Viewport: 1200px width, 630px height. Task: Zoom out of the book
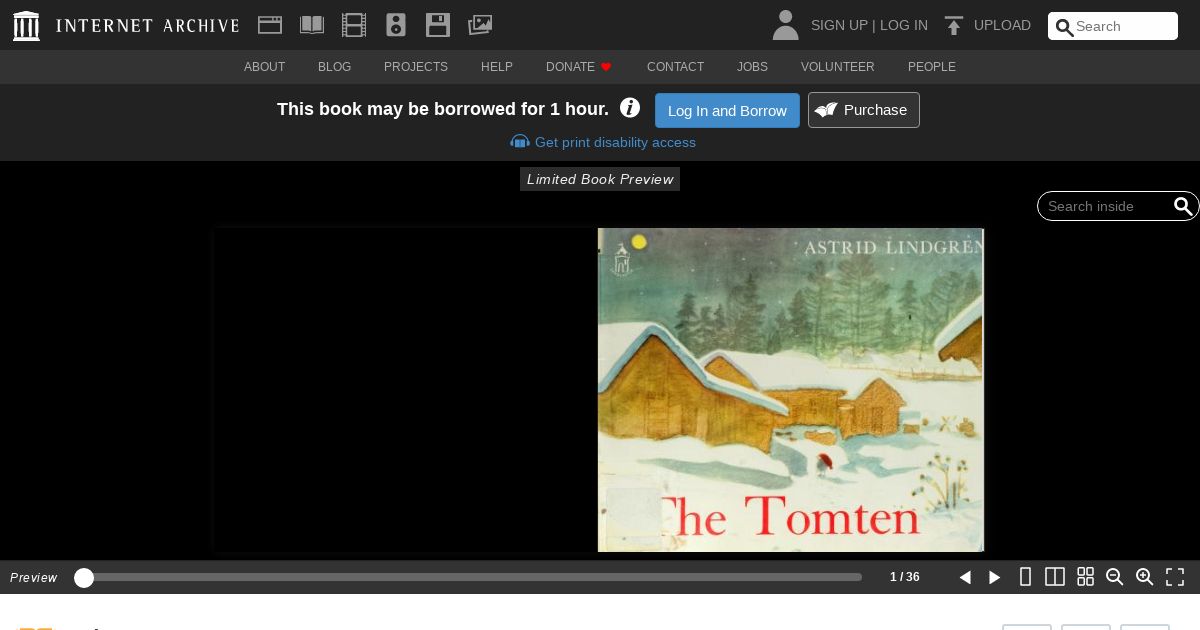coord(1115,577)
